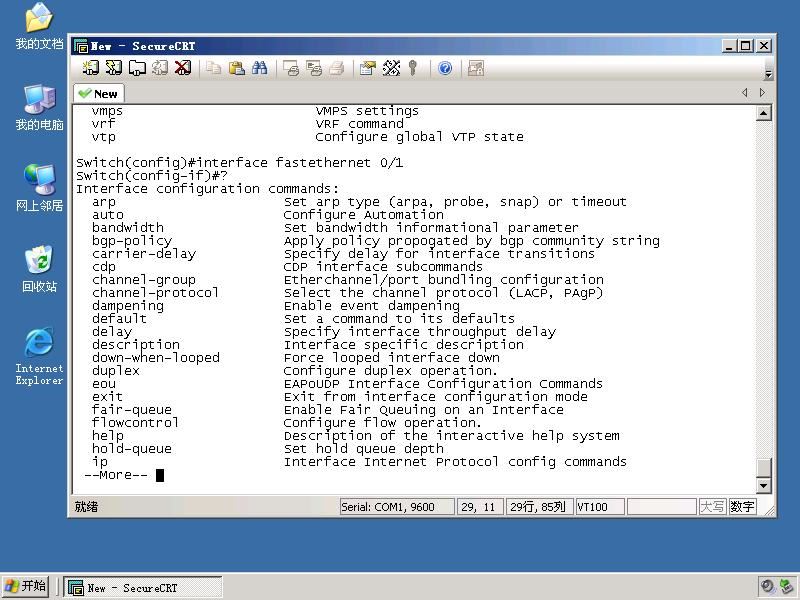Click the tab scroll right arrow
The image size is (800, 600).
762,92
